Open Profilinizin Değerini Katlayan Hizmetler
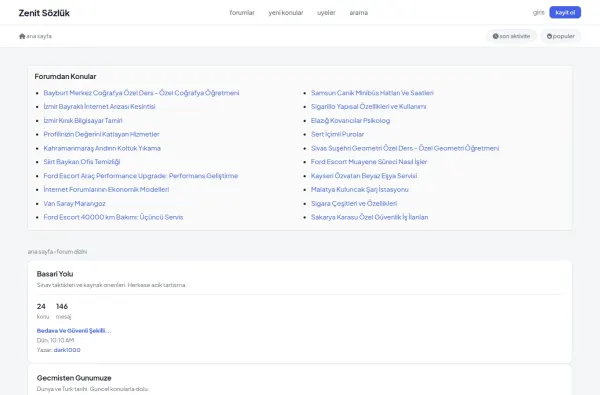The width and height of the screenshot is (600, 395). pos(101,134)
